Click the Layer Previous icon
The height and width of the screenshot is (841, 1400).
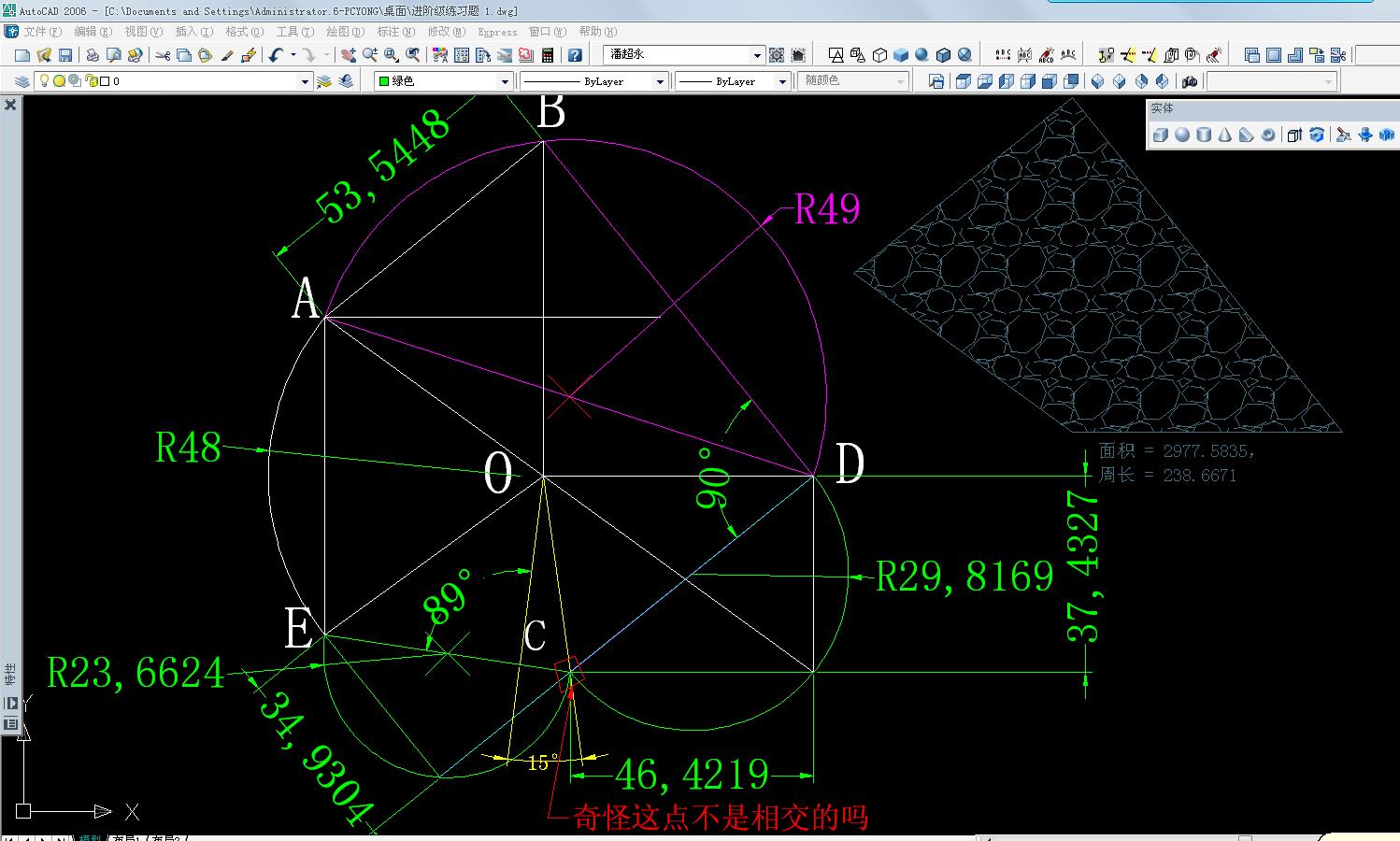pos(346,81)
